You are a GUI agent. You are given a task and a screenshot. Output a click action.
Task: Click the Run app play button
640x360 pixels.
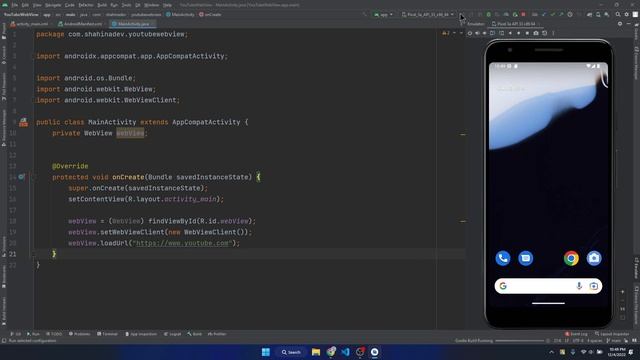pos(461,14)
